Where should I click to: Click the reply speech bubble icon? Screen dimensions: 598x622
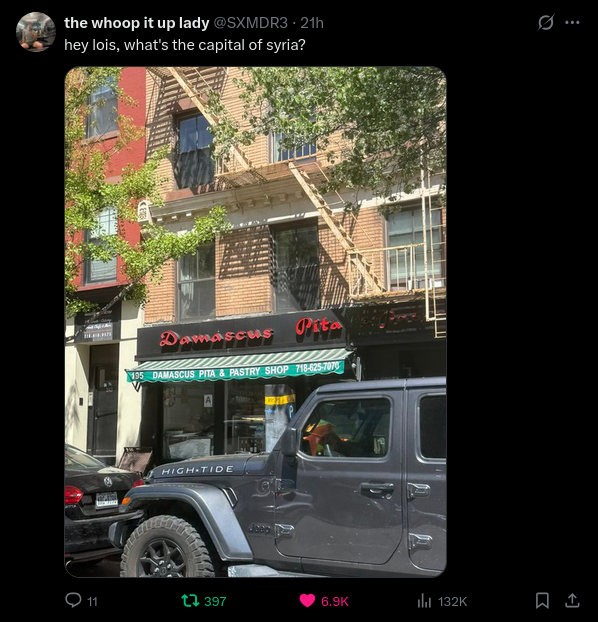point(73,600)
